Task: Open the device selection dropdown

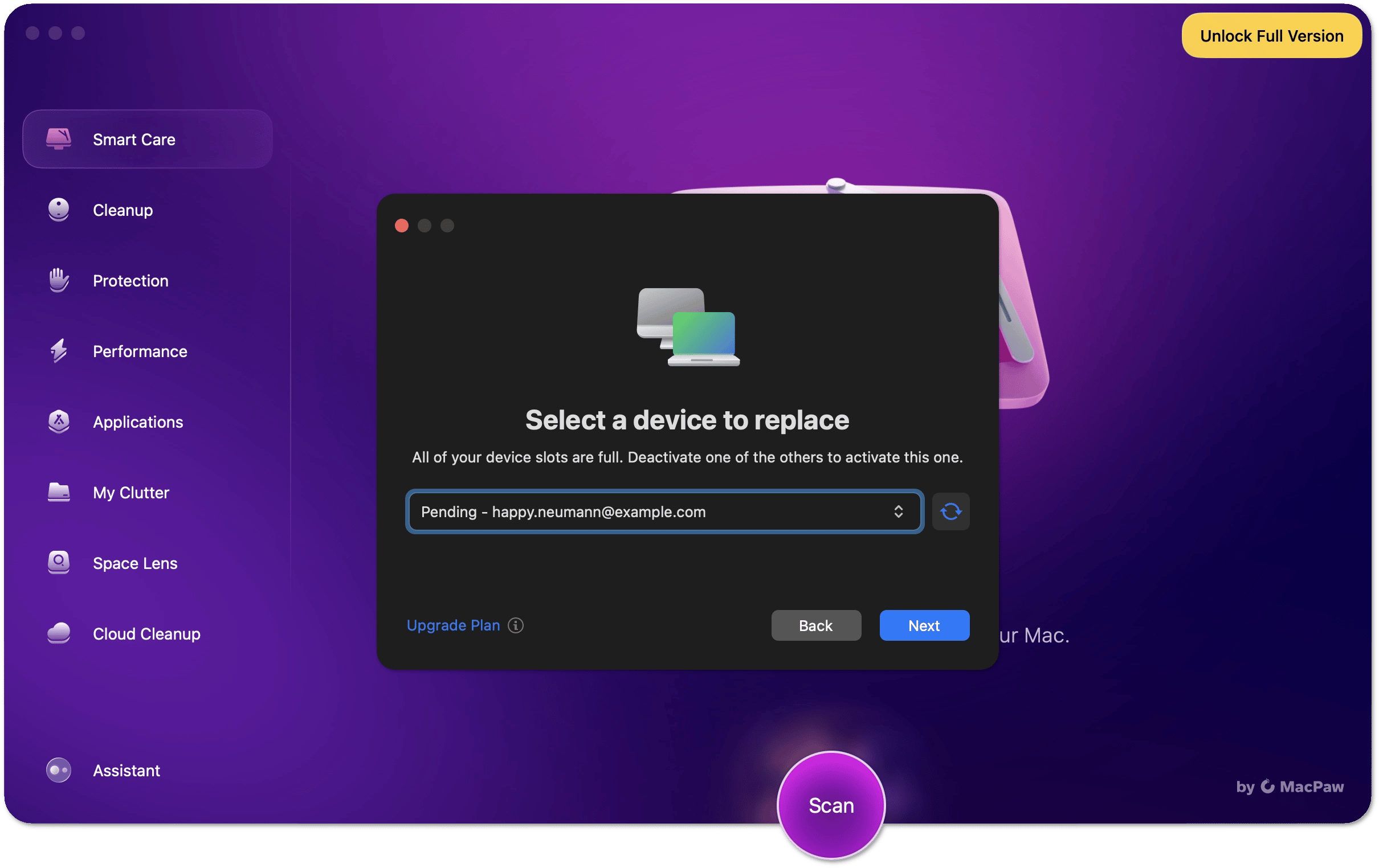Action: [x=665, y=511]
